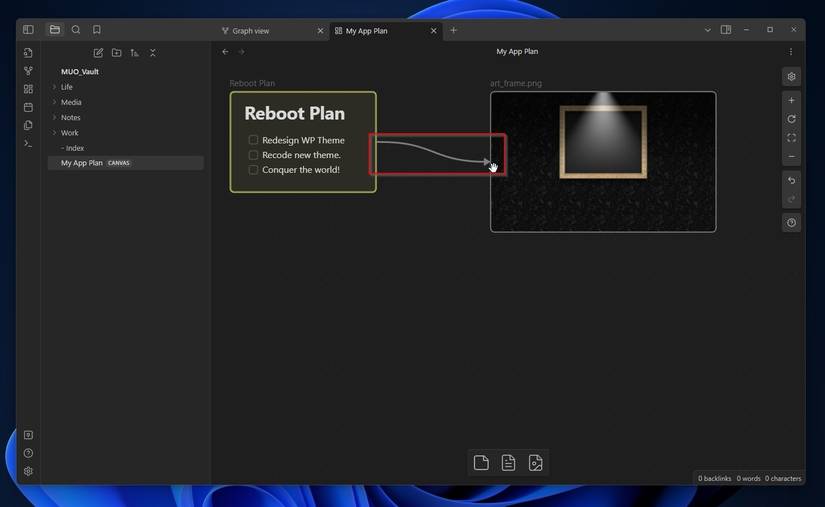This screenshot has width=825, height=507.
Task: Tick the Recode new theme checkbox
Action: tap(253, 155)
